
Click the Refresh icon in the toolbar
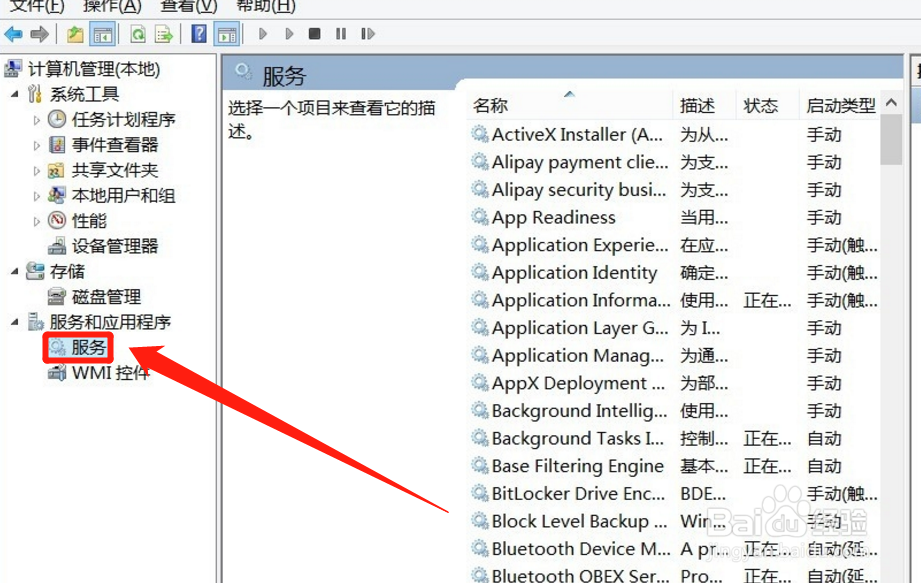pyautogui.click(x=137, y=33)
